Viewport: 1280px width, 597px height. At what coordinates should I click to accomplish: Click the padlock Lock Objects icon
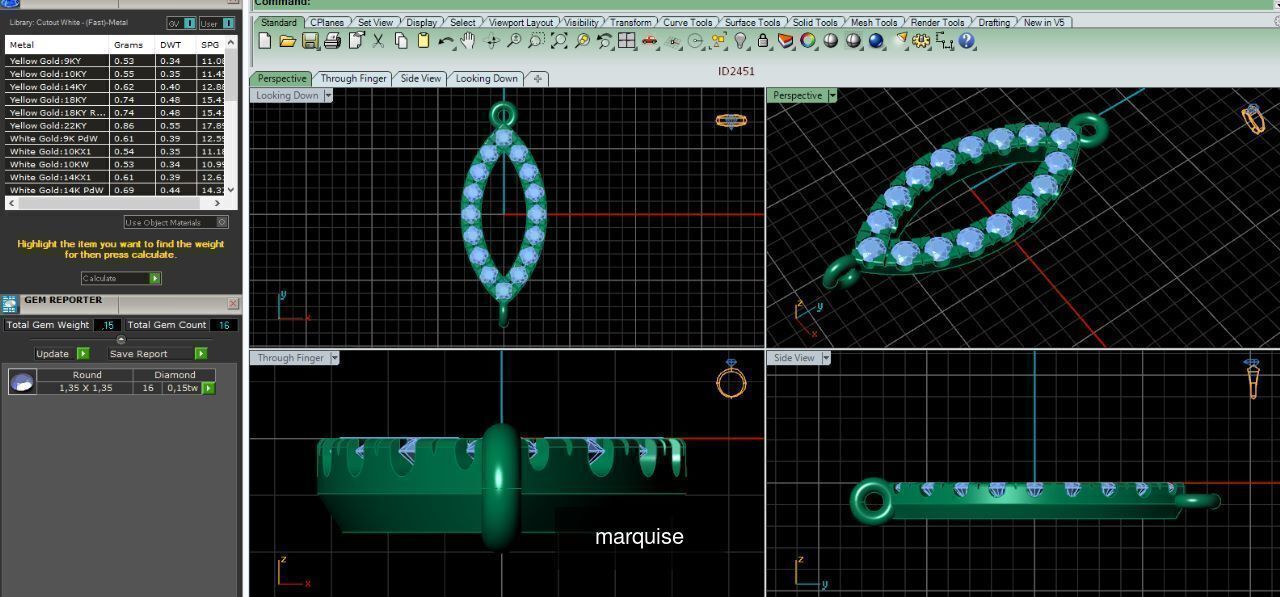(x=763, y=41)
